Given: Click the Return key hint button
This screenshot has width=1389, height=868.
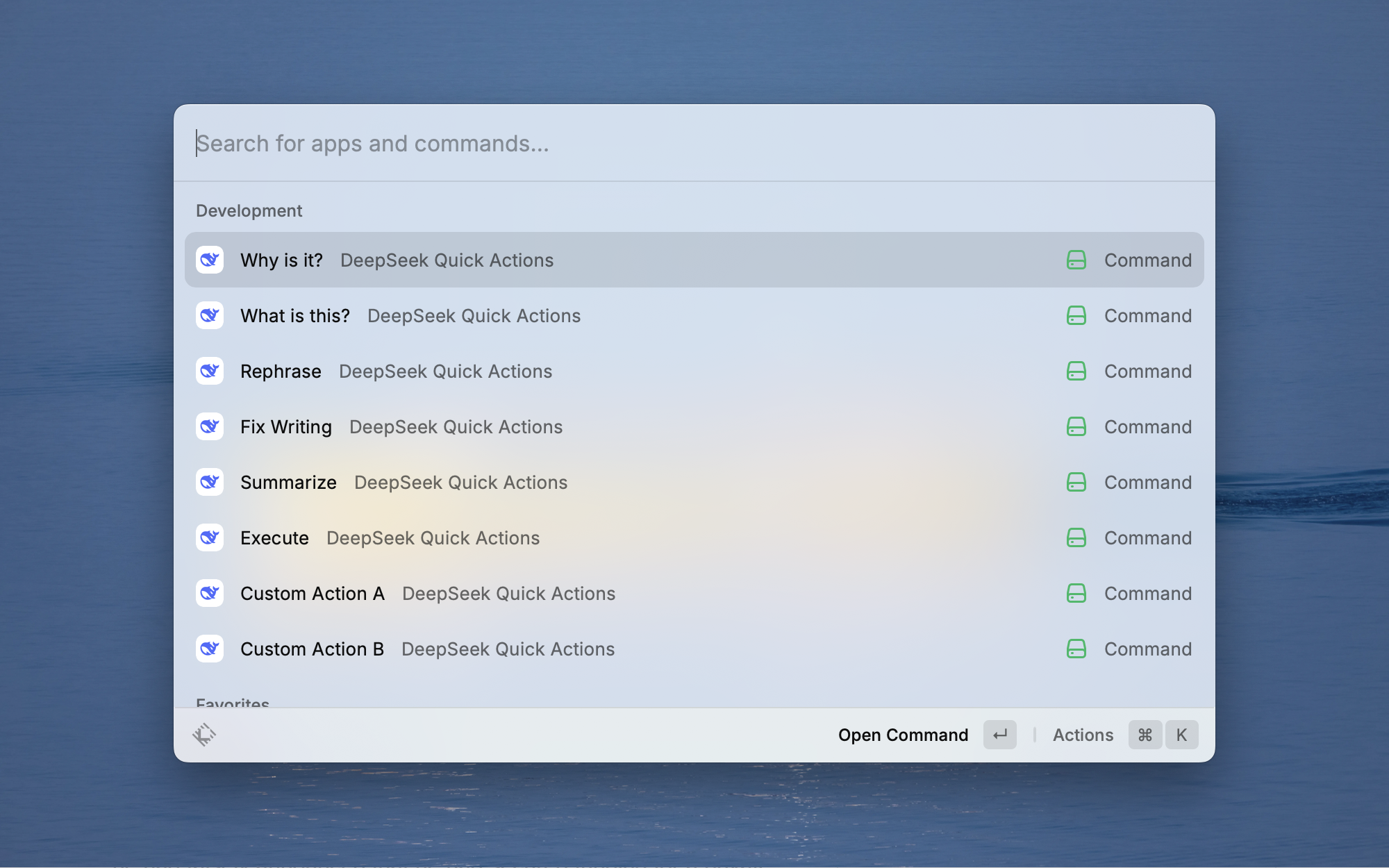Looking at the screenshot, I should pos(999,735).
